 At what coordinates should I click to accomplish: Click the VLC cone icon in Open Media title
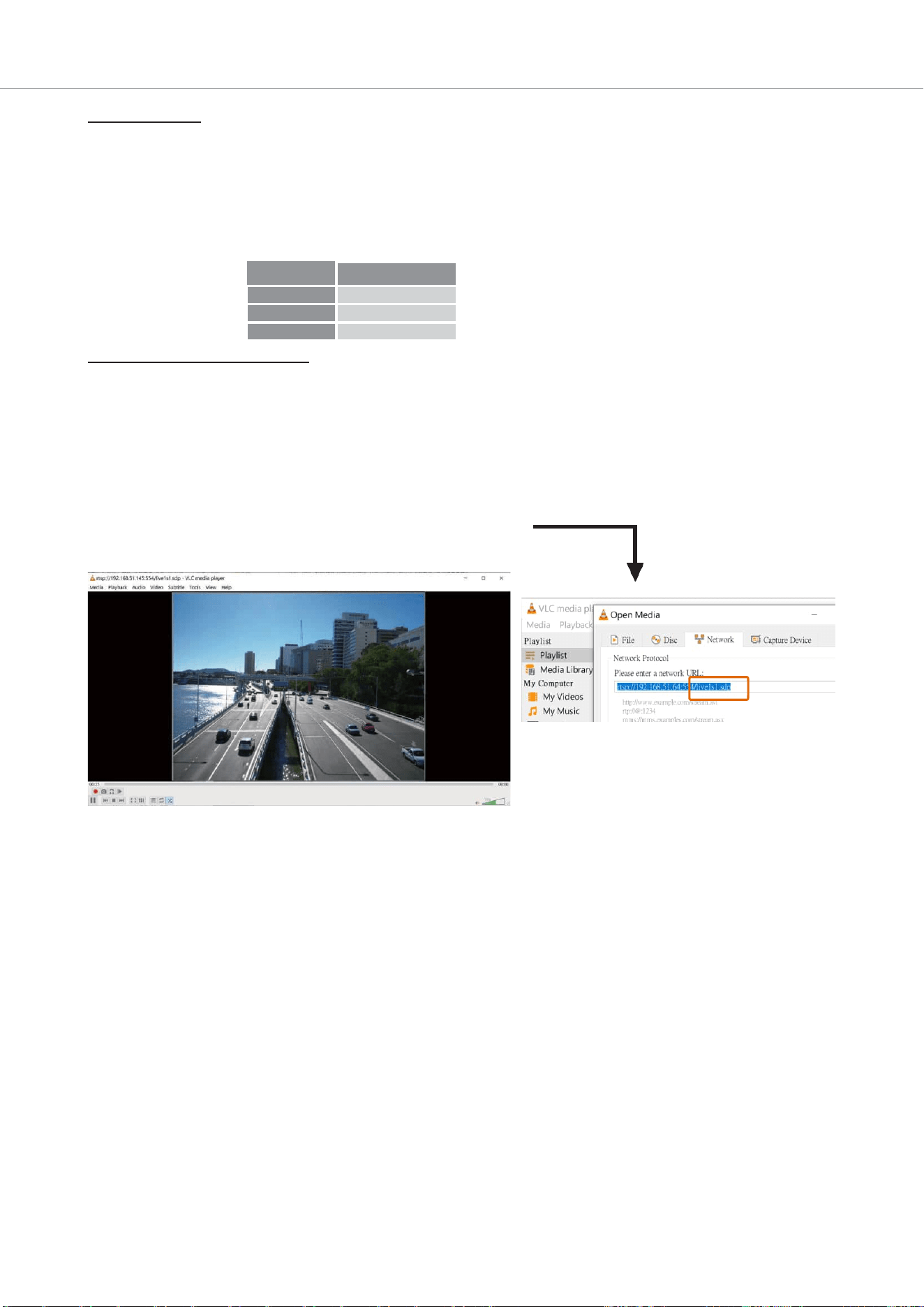click(604, 614)
